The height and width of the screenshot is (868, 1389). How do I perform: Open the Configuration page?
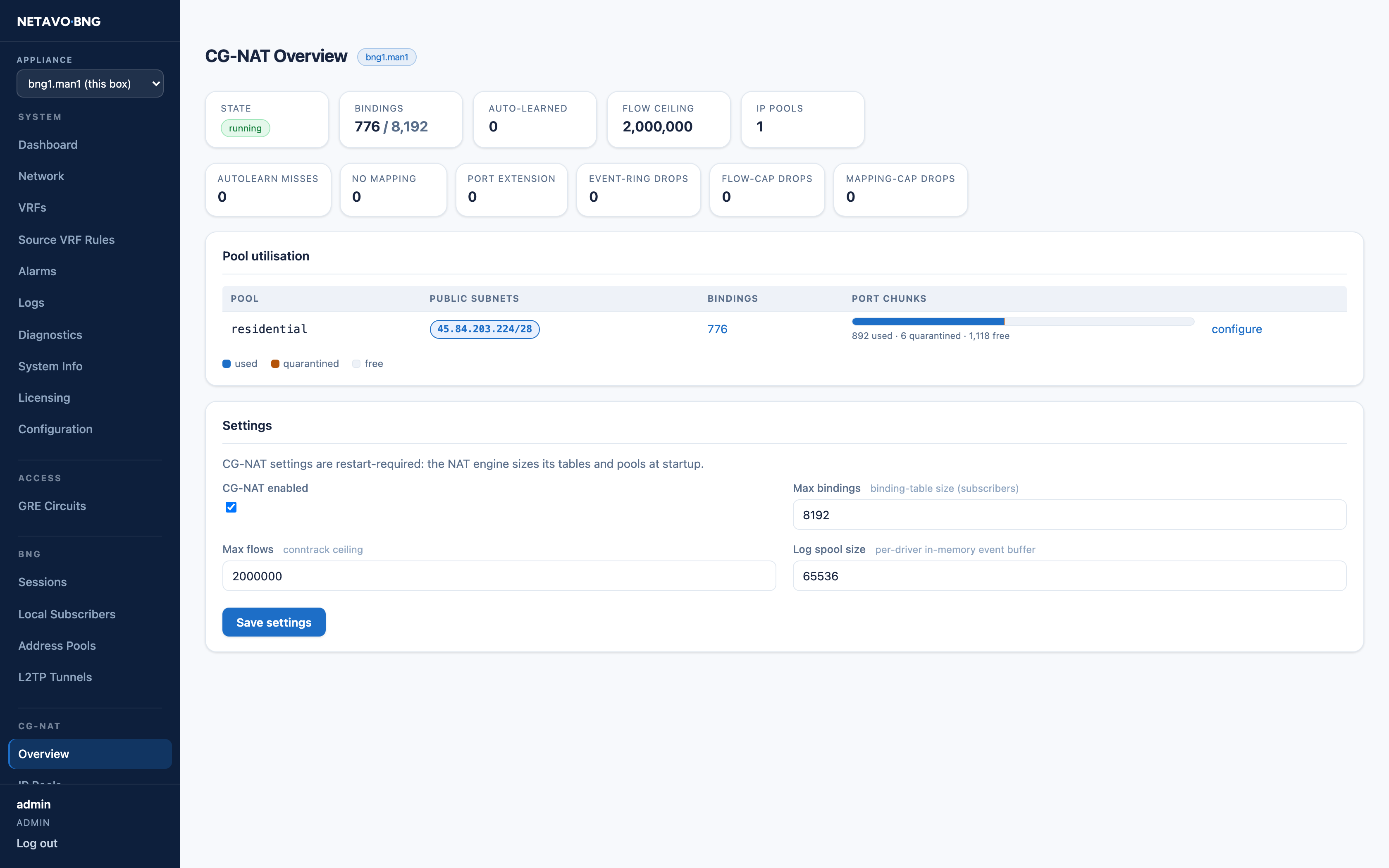tap(55, 429)
